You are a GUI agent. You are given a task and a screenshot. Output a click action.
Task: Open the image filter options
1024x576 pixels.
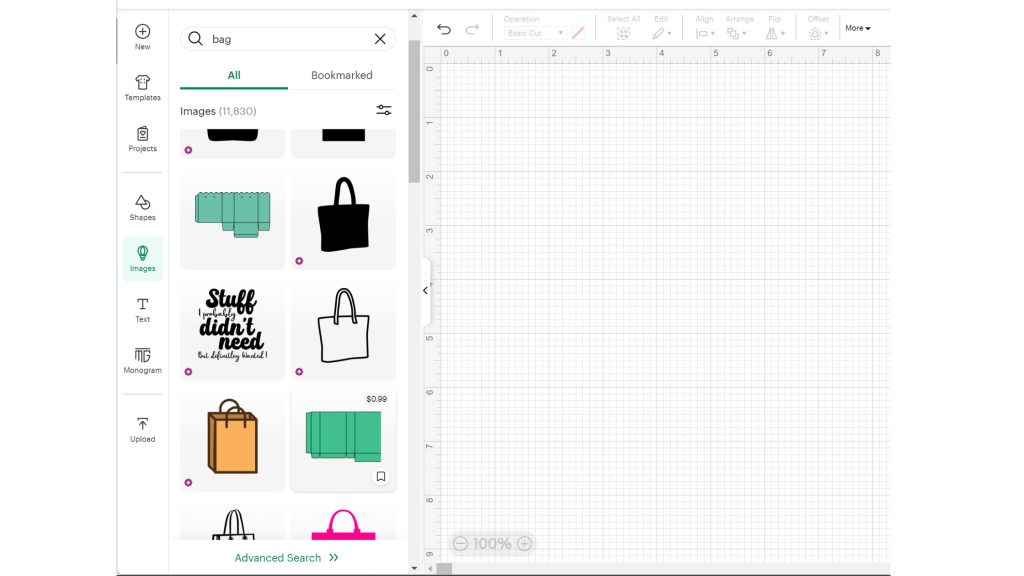point(383,110)
